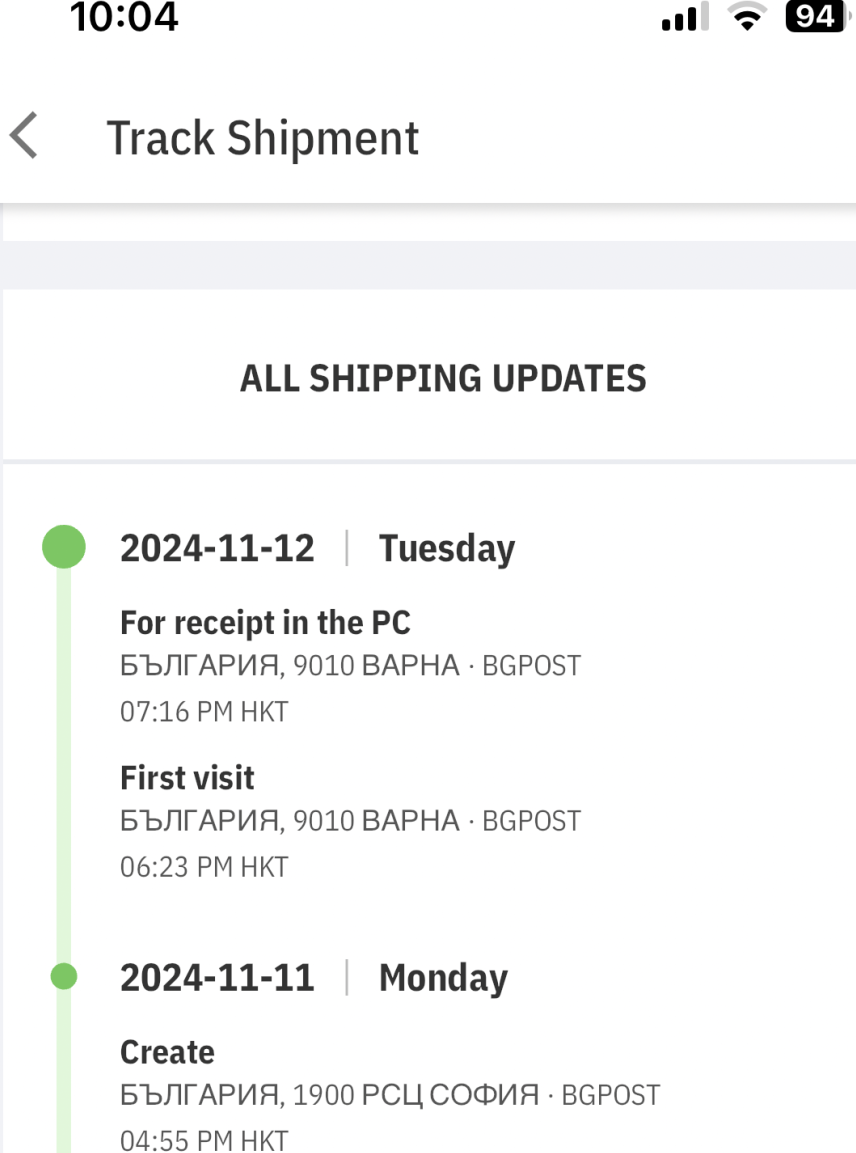
Task: Open the Create shipment update entry
Action: point(167,1052)
